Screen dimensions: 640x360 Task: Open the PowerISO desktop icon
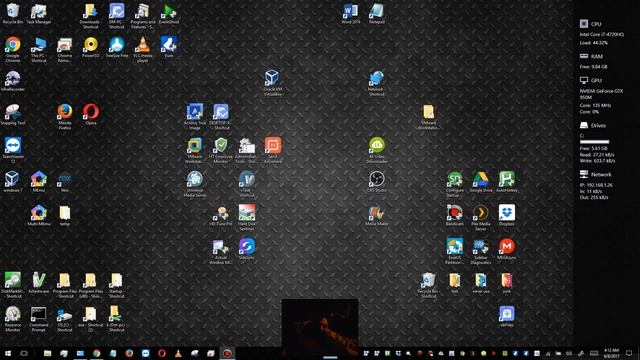pyautogui.click(x=91, y=47)
